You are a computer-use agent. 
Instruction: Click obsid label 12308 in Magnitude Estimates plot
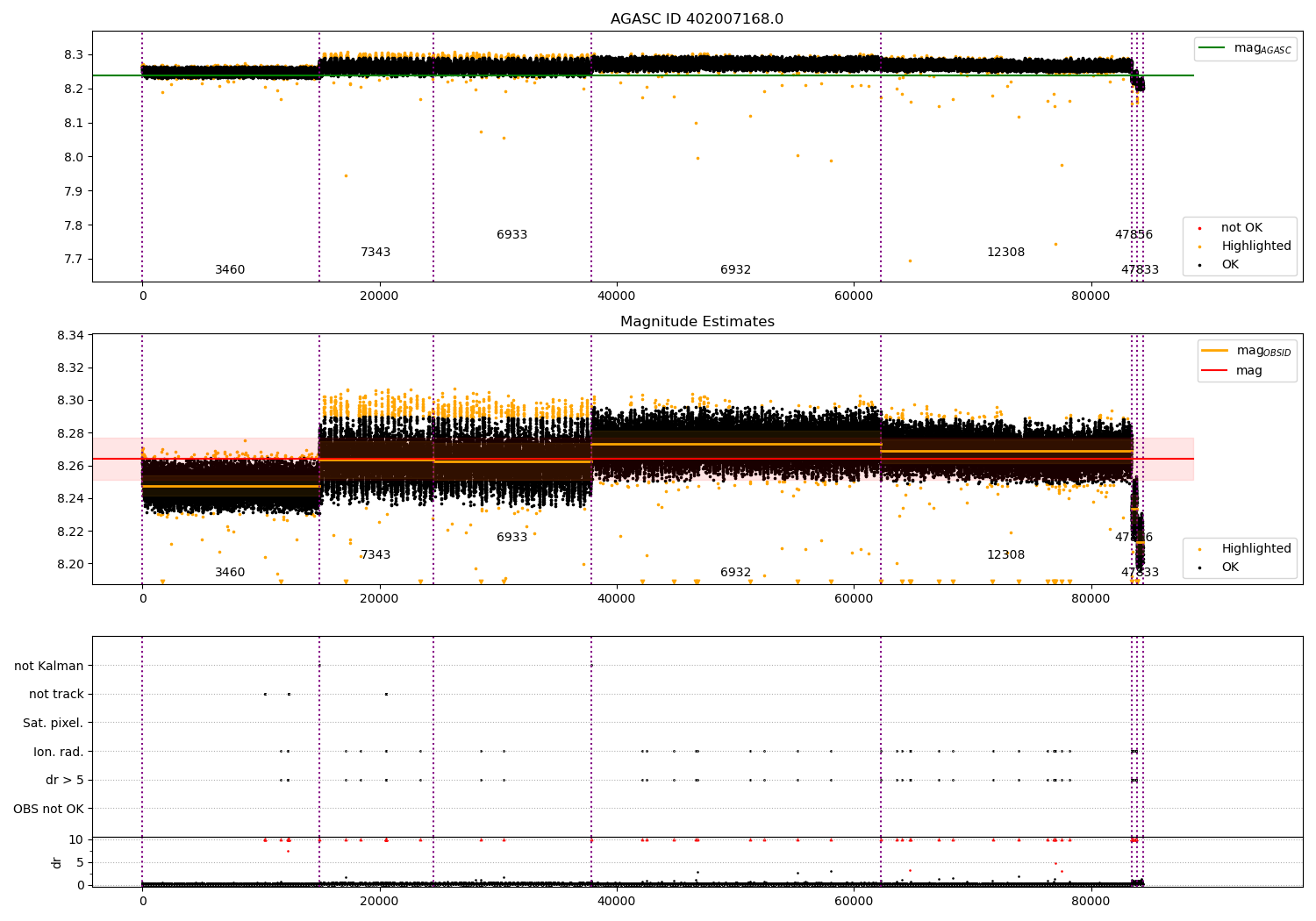[1005, 555]
